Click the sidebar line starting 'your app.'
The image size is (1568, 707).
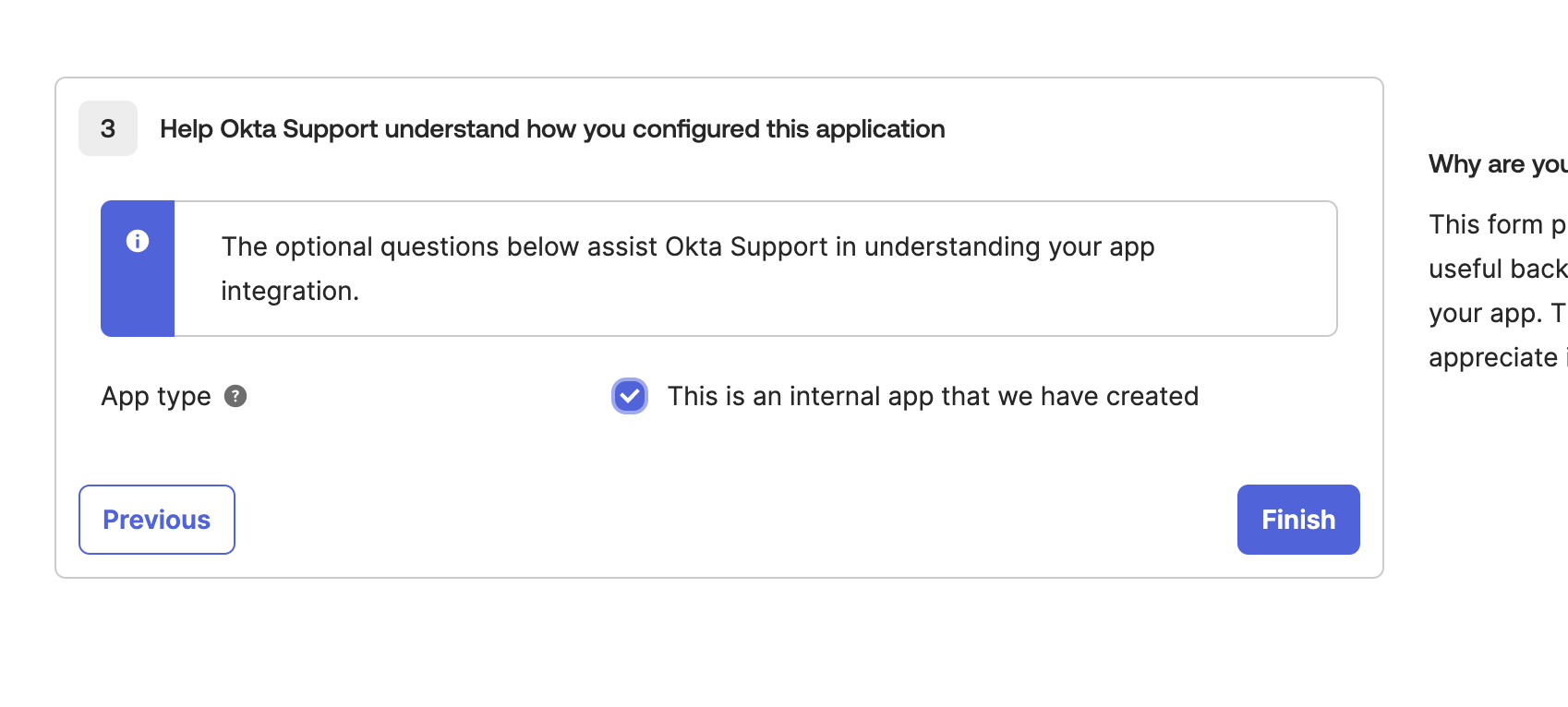click(1498, 313)
